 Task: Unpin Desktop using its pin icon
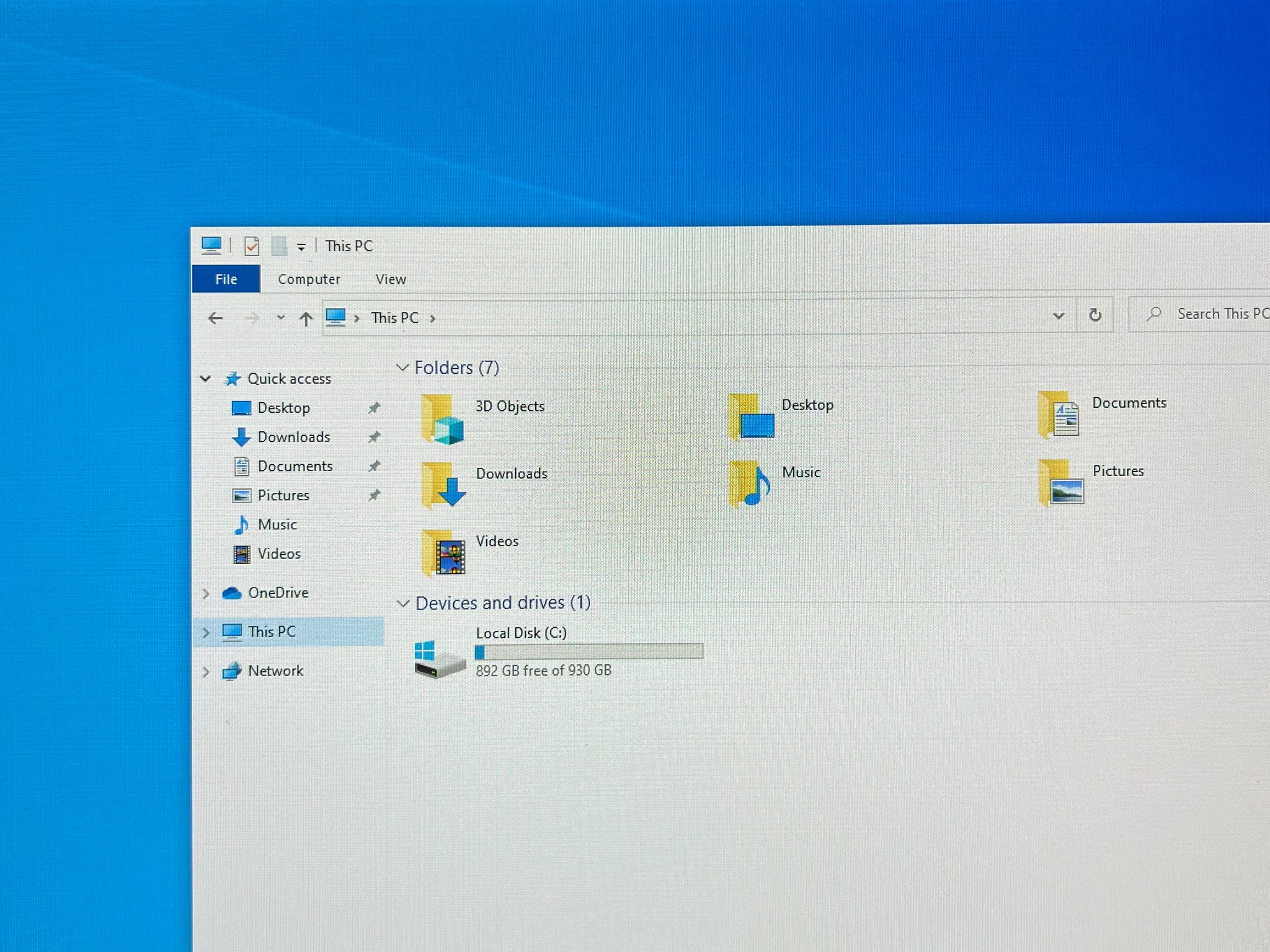point(374,408)
